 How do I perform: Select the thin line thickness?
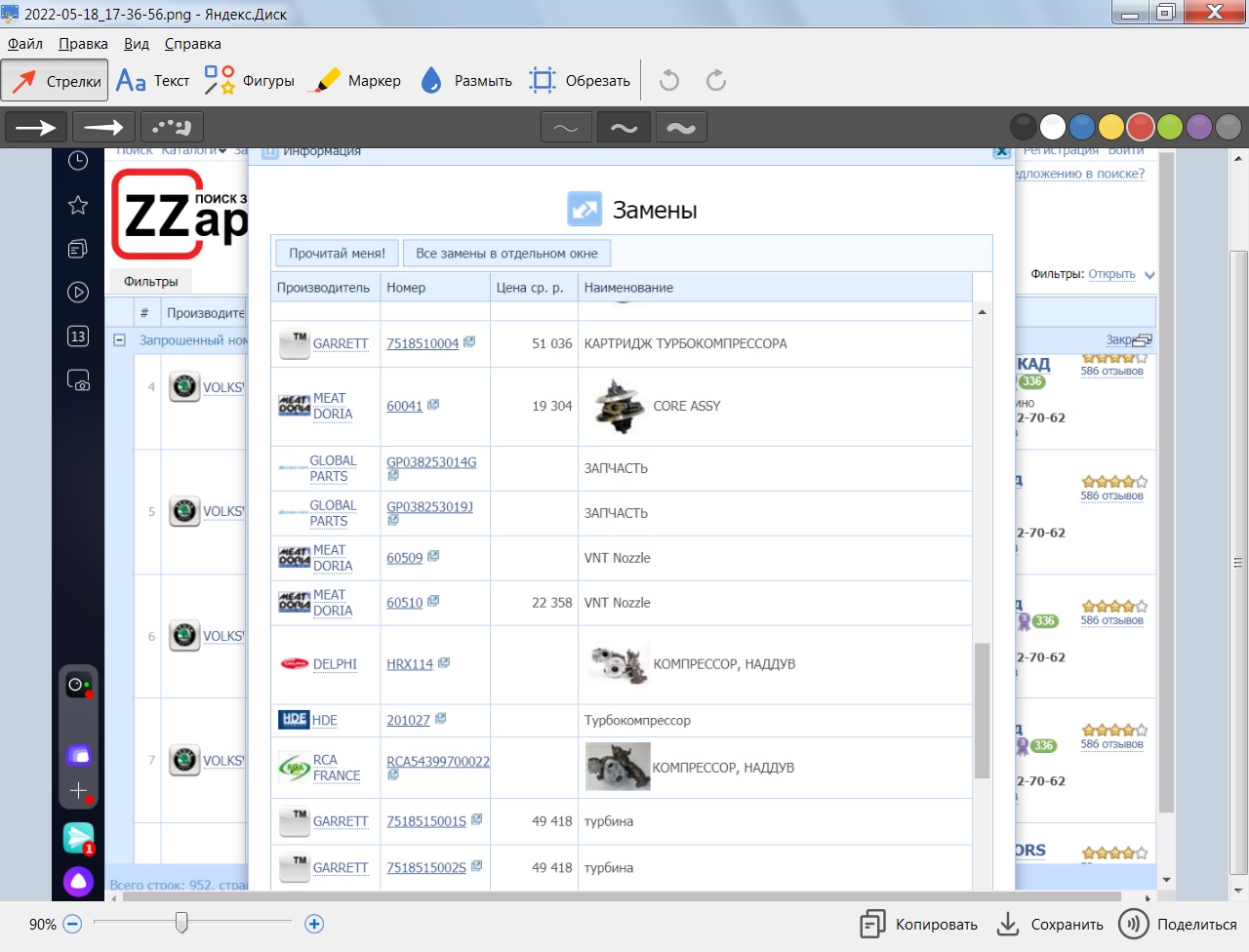566,128
